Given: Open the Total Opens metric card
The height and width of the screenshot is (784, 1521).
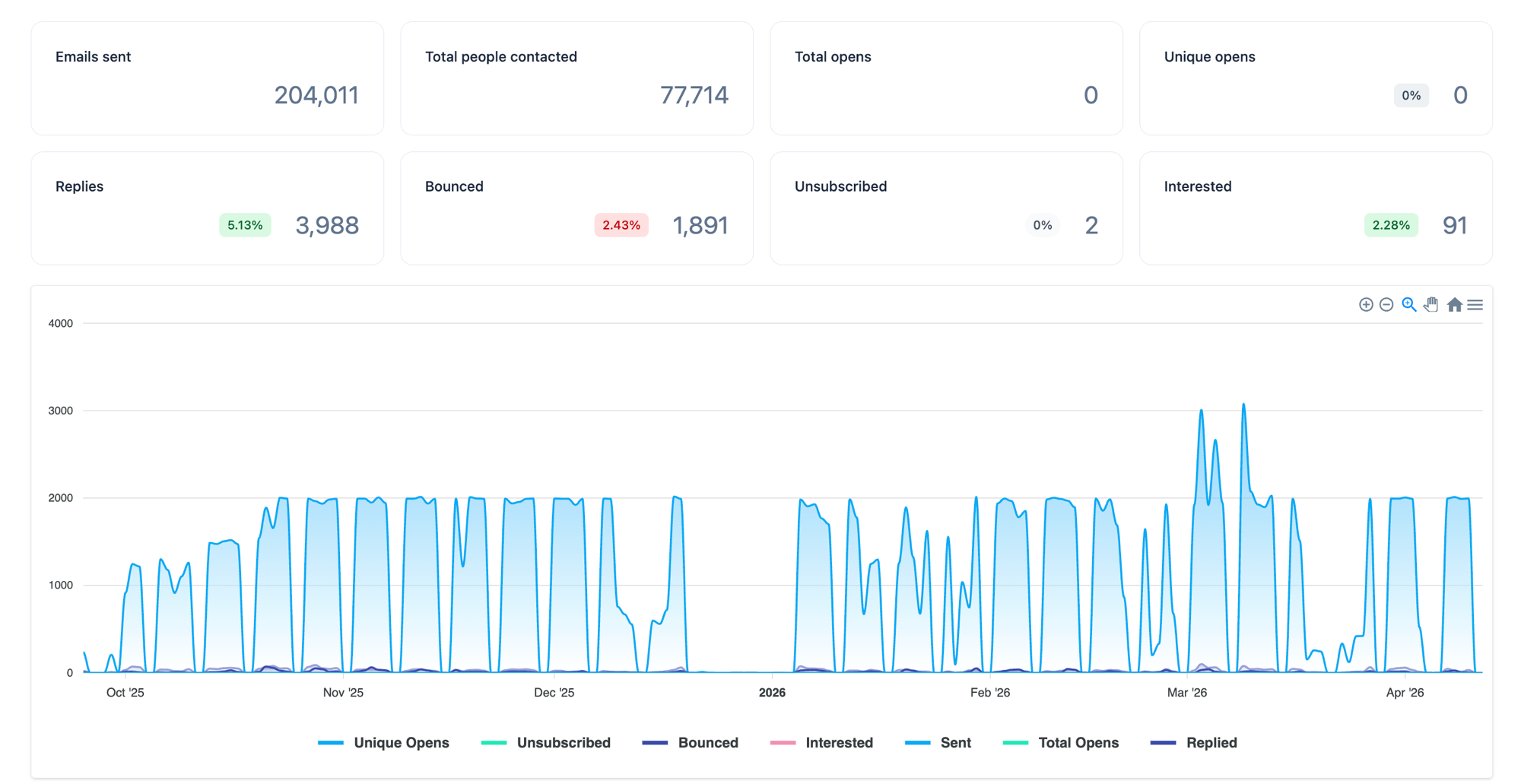Looking at the screenshot, I should 945,78.
